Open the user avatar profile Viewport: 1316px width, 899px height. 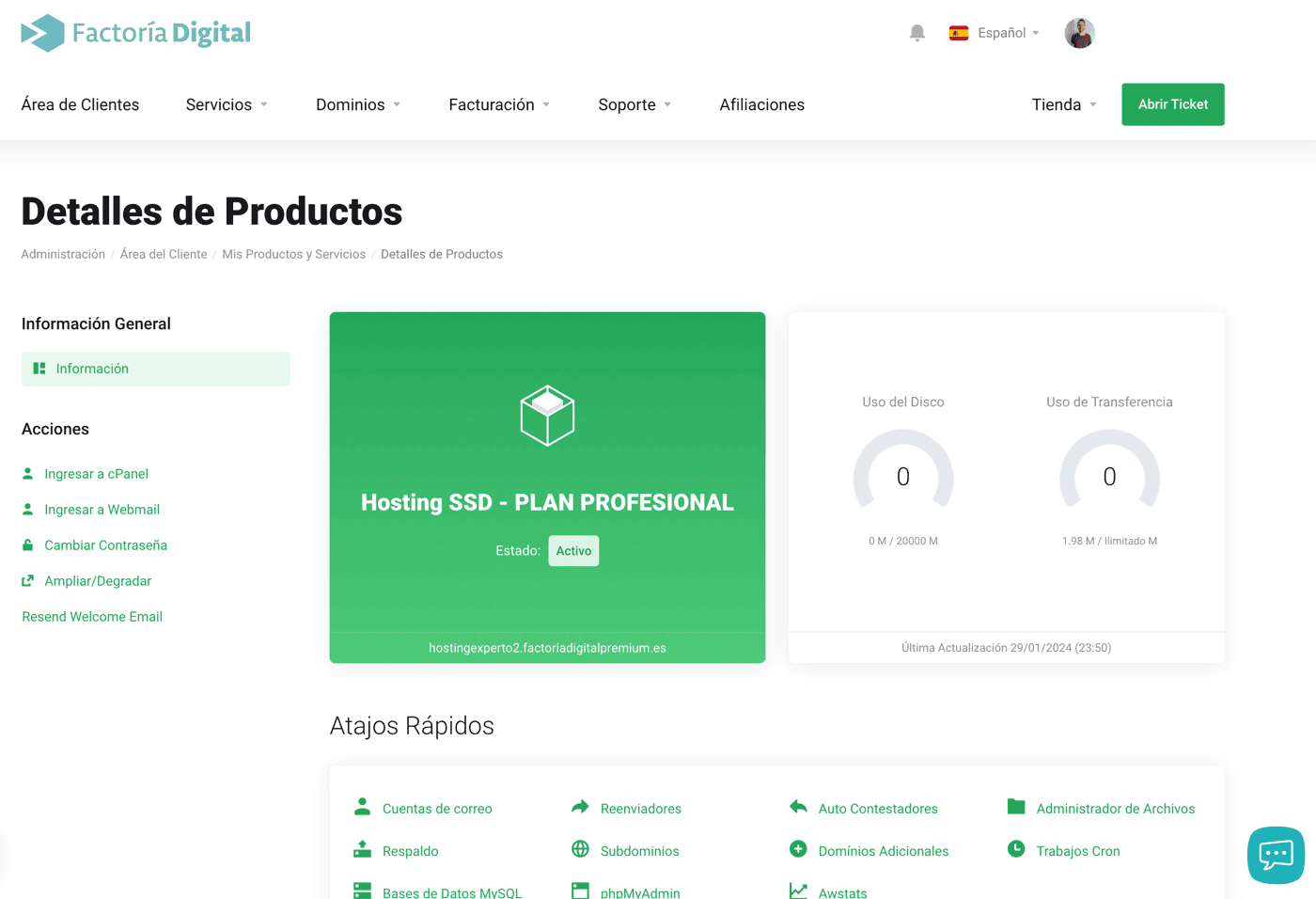(x=1079, y=33)
